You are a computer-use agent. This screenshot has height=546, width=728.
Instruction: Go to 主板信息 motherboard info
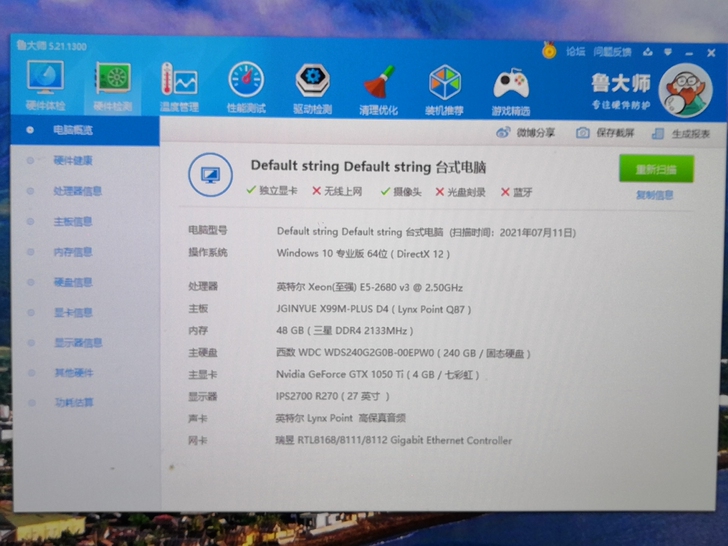tap(73, 221)
